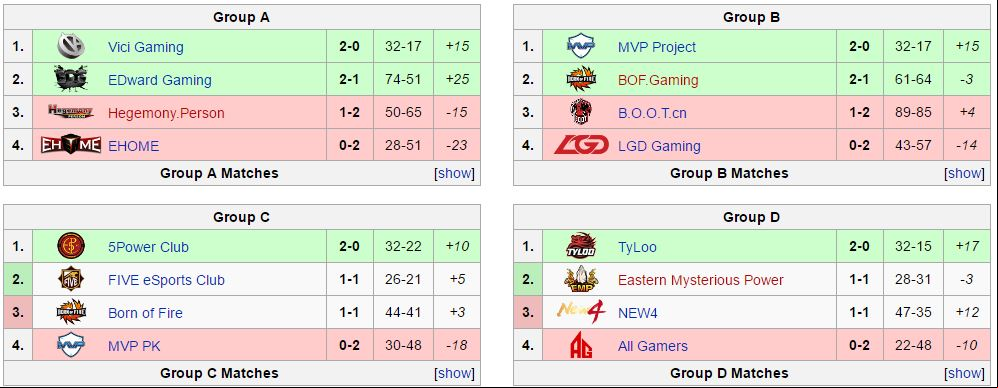Click the EDward Gaming logo icon
The image size is (998, 388).
tap(71, 80)
